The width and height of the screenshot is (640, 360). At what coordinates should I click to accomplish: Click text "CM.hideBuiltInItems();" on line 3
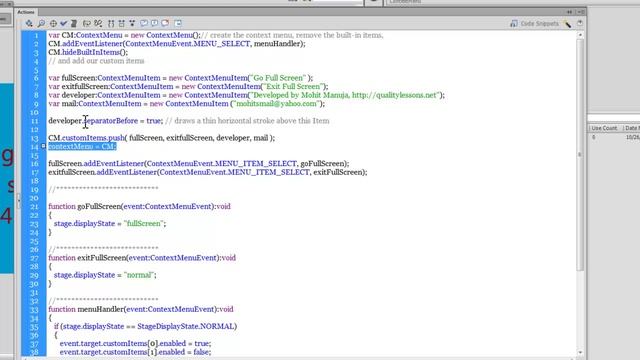[88, 52]
